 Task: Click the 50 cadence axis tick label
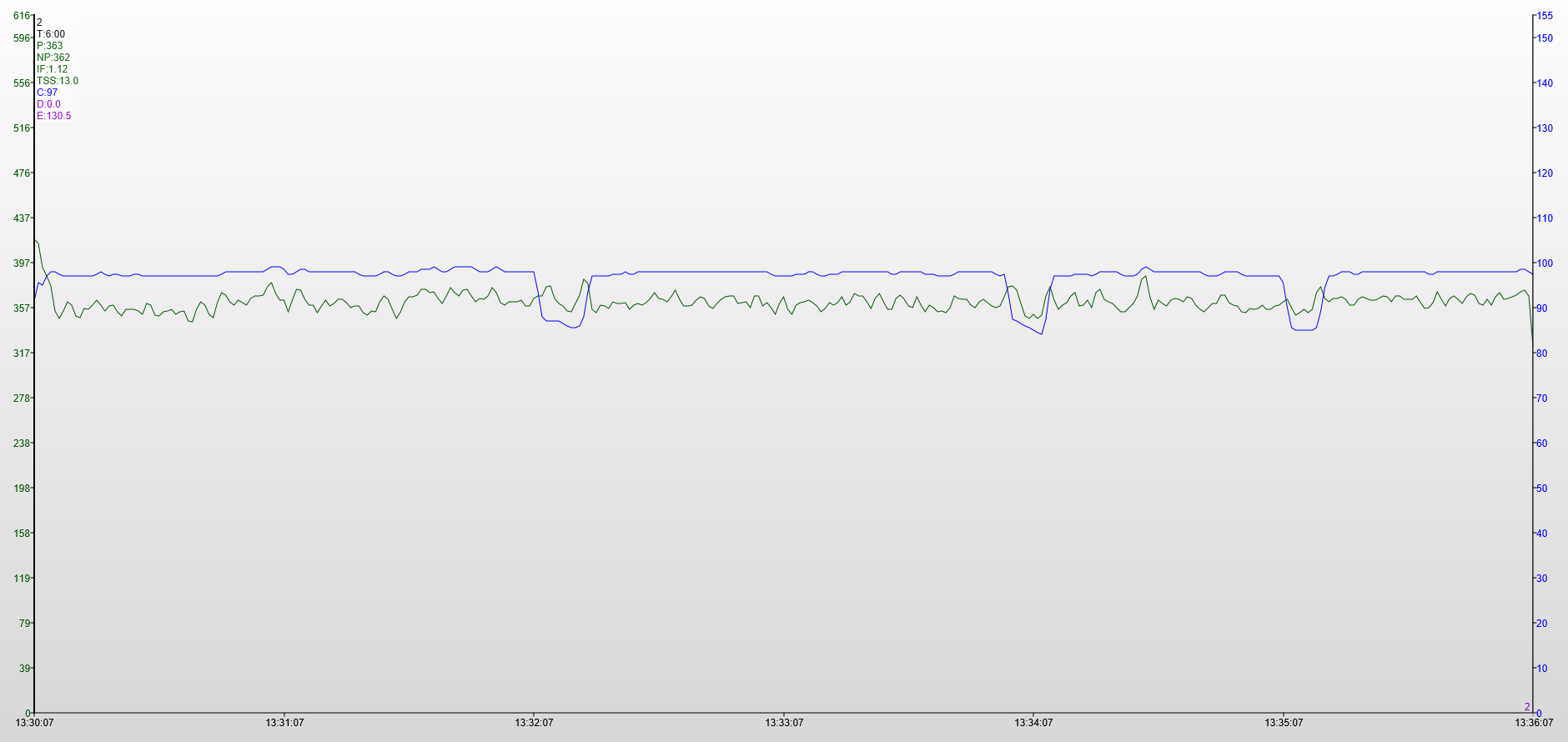click(1542, 489)
